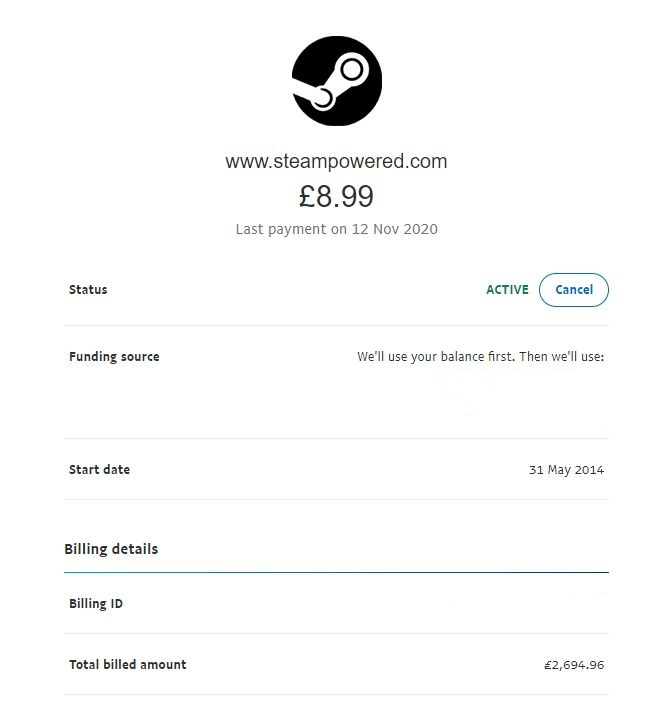
Task: Click the balance-first funding description text
Action: coord(480,357)
